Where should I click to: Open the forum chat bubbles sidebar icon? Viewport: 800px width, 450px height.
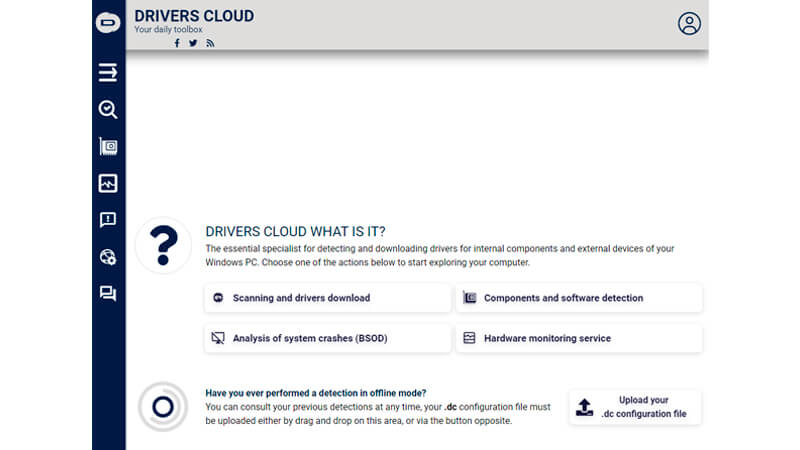coord(108,293)
